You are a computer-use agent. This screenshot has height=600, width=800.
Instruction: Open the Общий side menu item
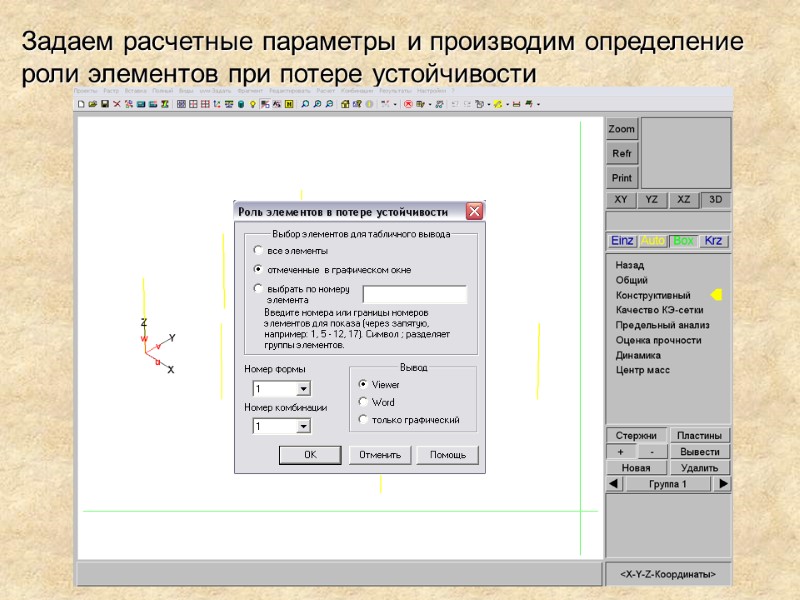tap(632, 280)
